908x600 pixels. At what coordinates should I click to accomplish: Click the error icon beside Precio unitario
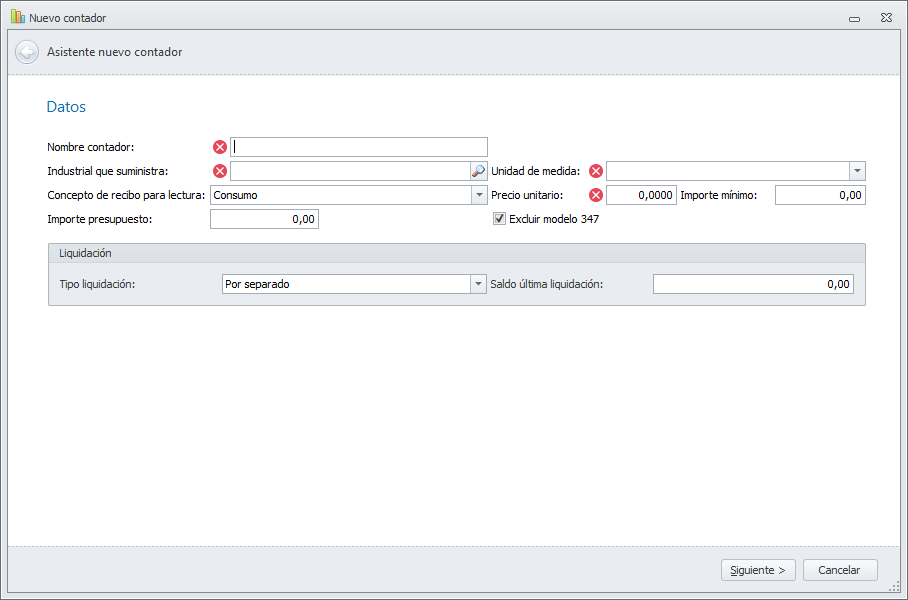click(596, 195)
